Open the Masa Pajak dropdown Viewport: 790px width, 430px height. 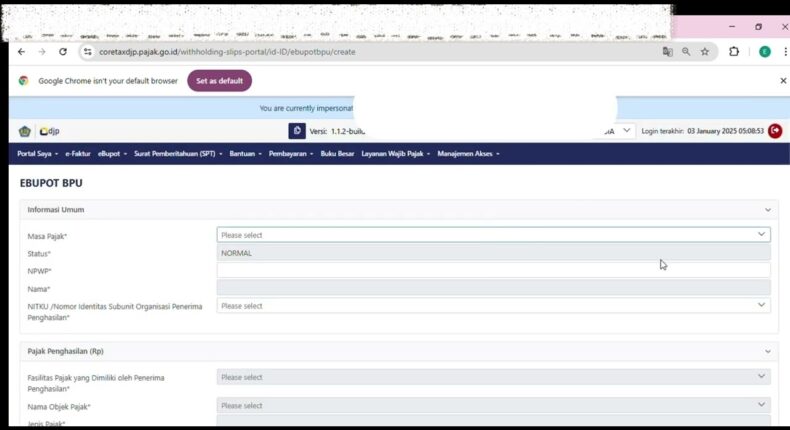pos(493,235)
